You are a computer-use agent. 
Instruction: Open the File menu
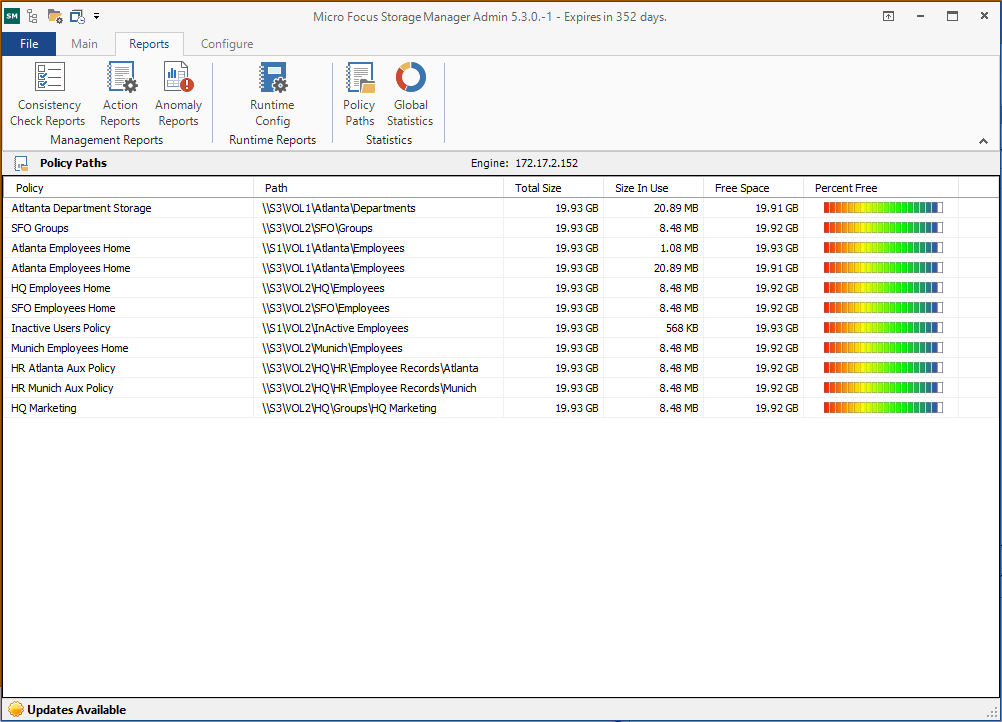(x=29, y=44)
